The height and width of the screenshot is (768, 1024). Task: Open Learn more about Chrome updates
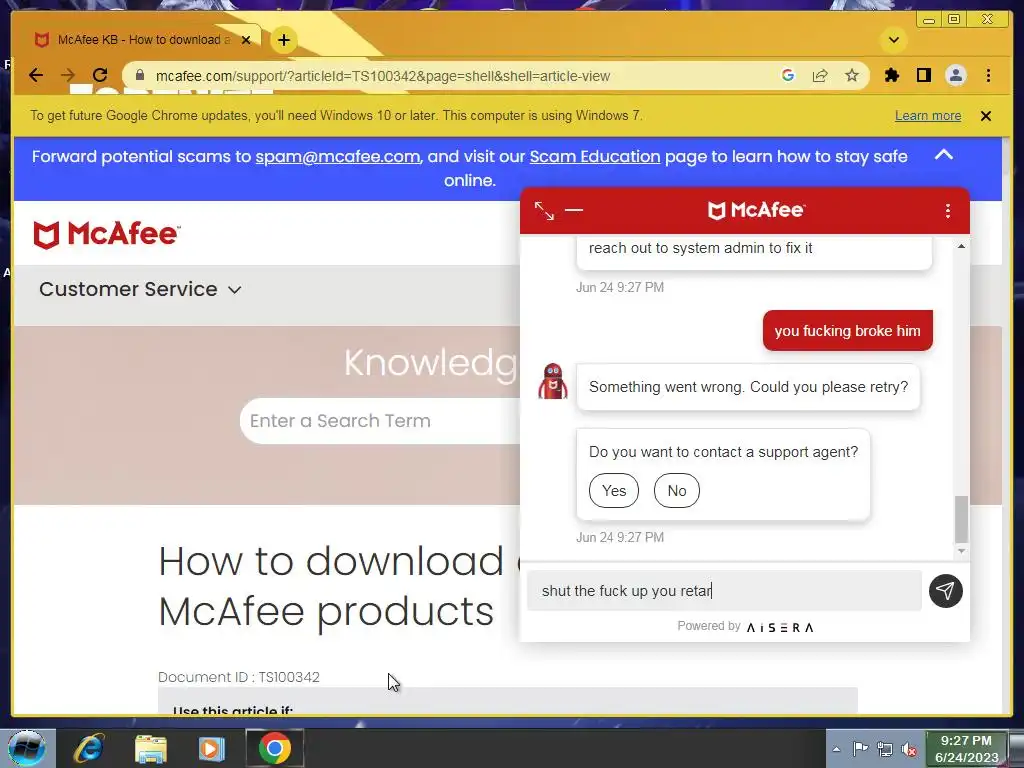[x=927, y=116]
